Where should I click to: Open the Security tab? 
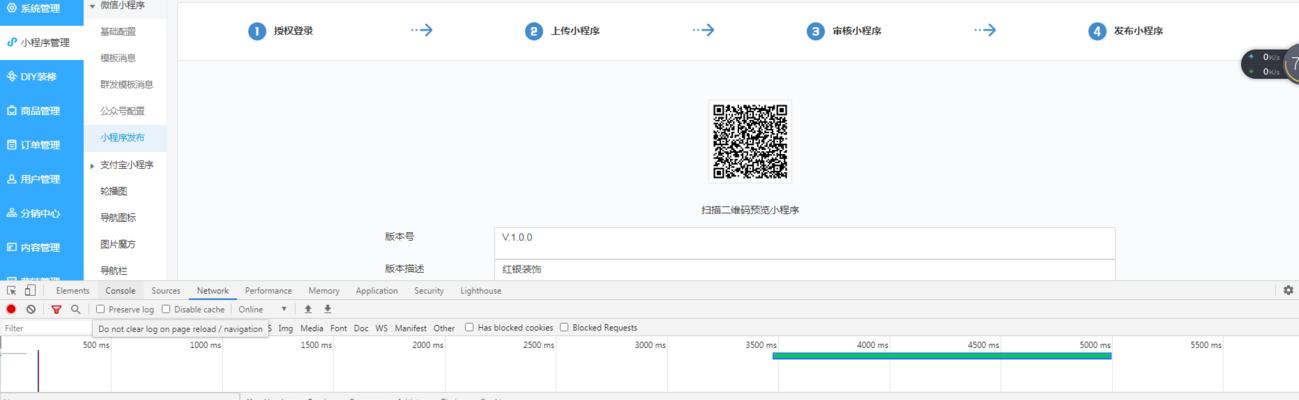pos(429,291)
